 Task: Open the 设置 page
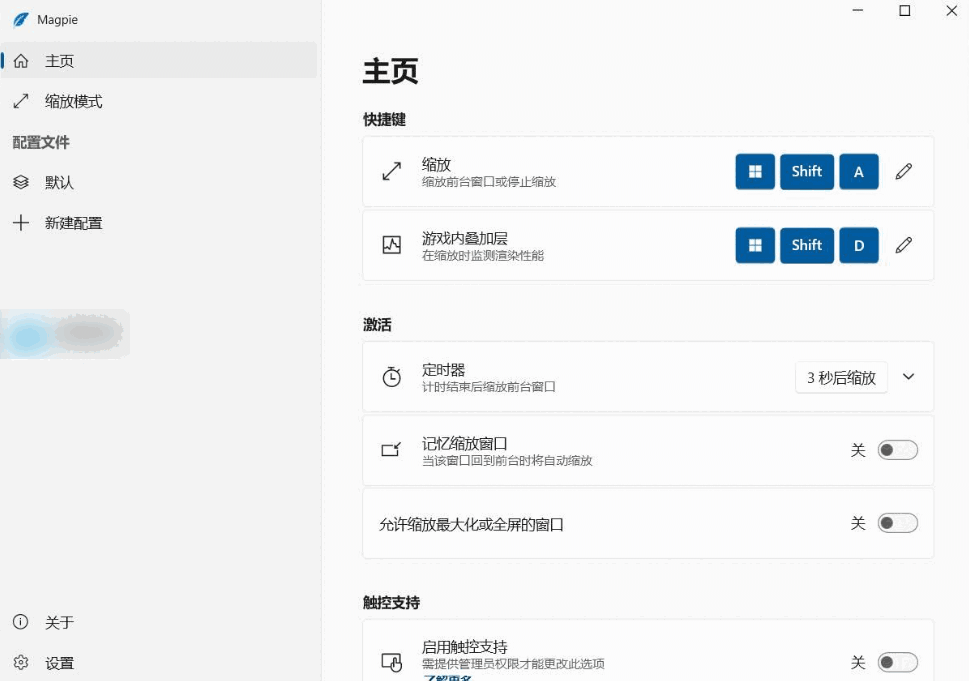coord(59,663)
